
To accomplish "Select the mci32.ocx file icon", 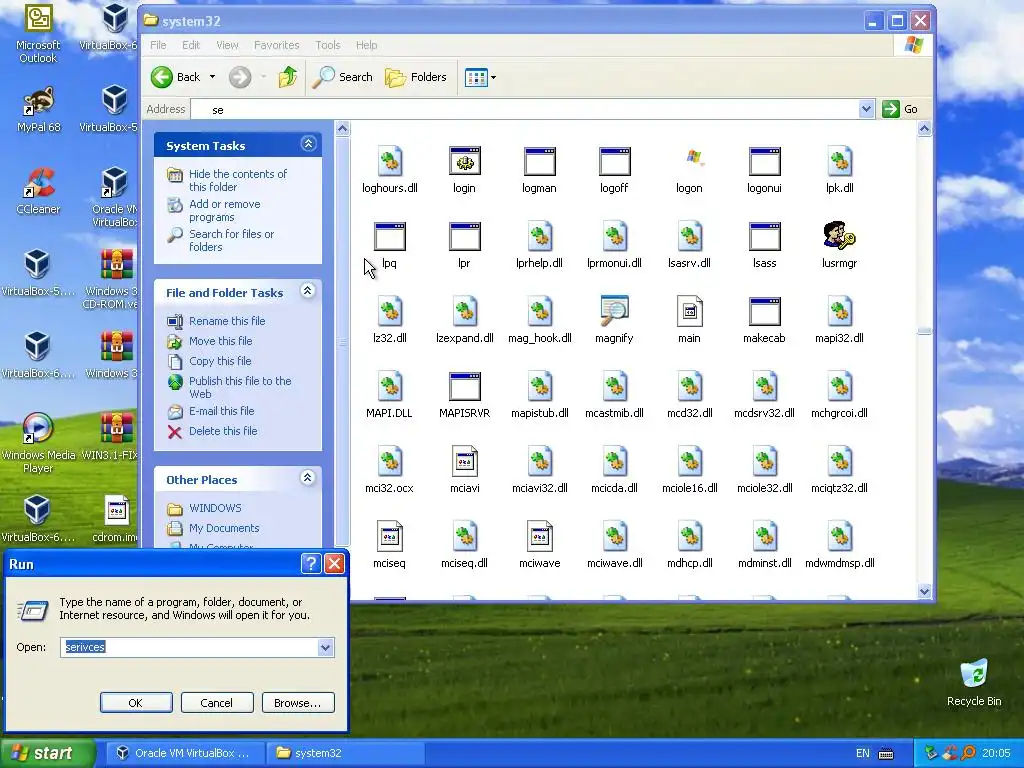I will [x=390, y=461].
